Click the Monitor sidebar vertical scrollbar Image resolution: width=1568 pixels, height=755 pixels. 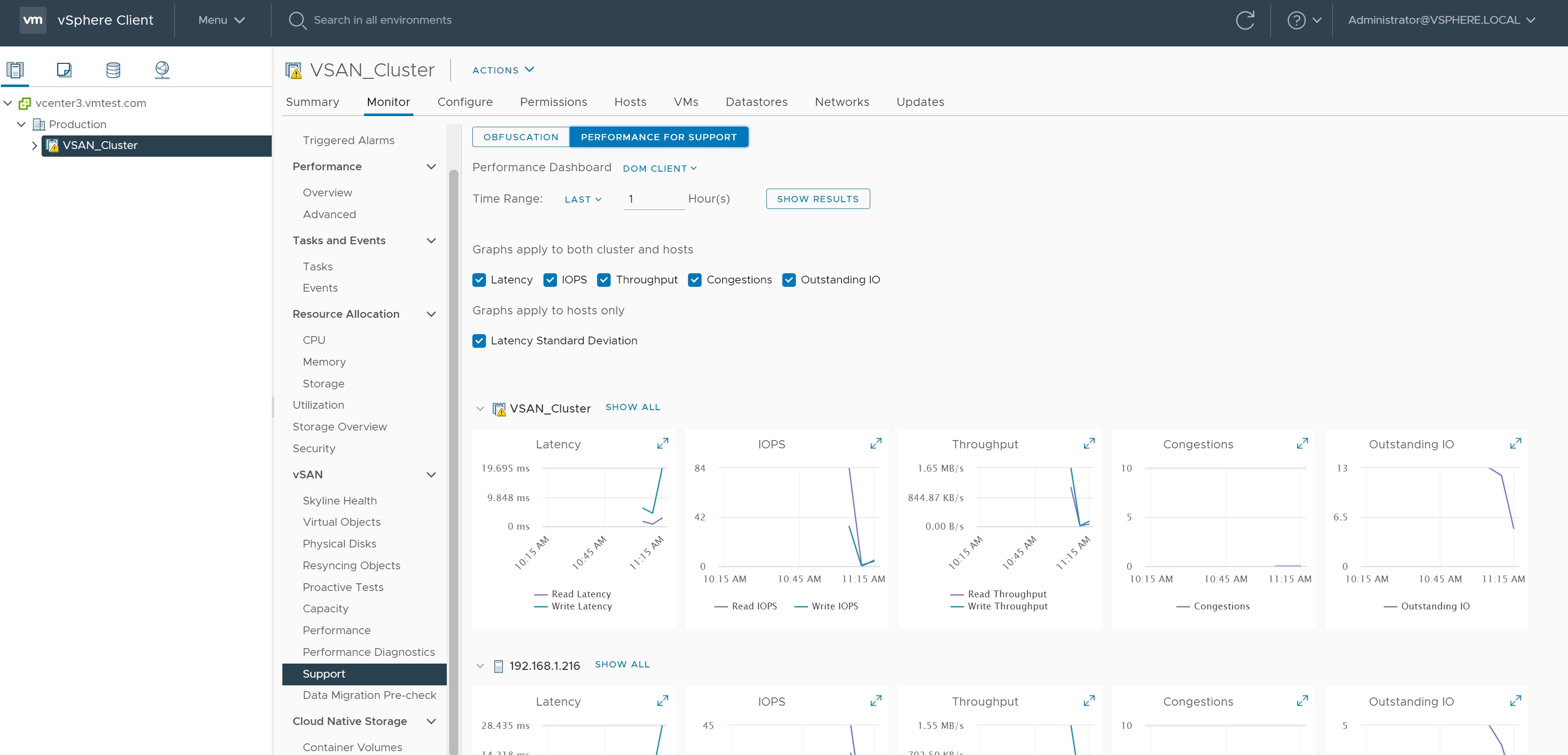coord(453,463)
